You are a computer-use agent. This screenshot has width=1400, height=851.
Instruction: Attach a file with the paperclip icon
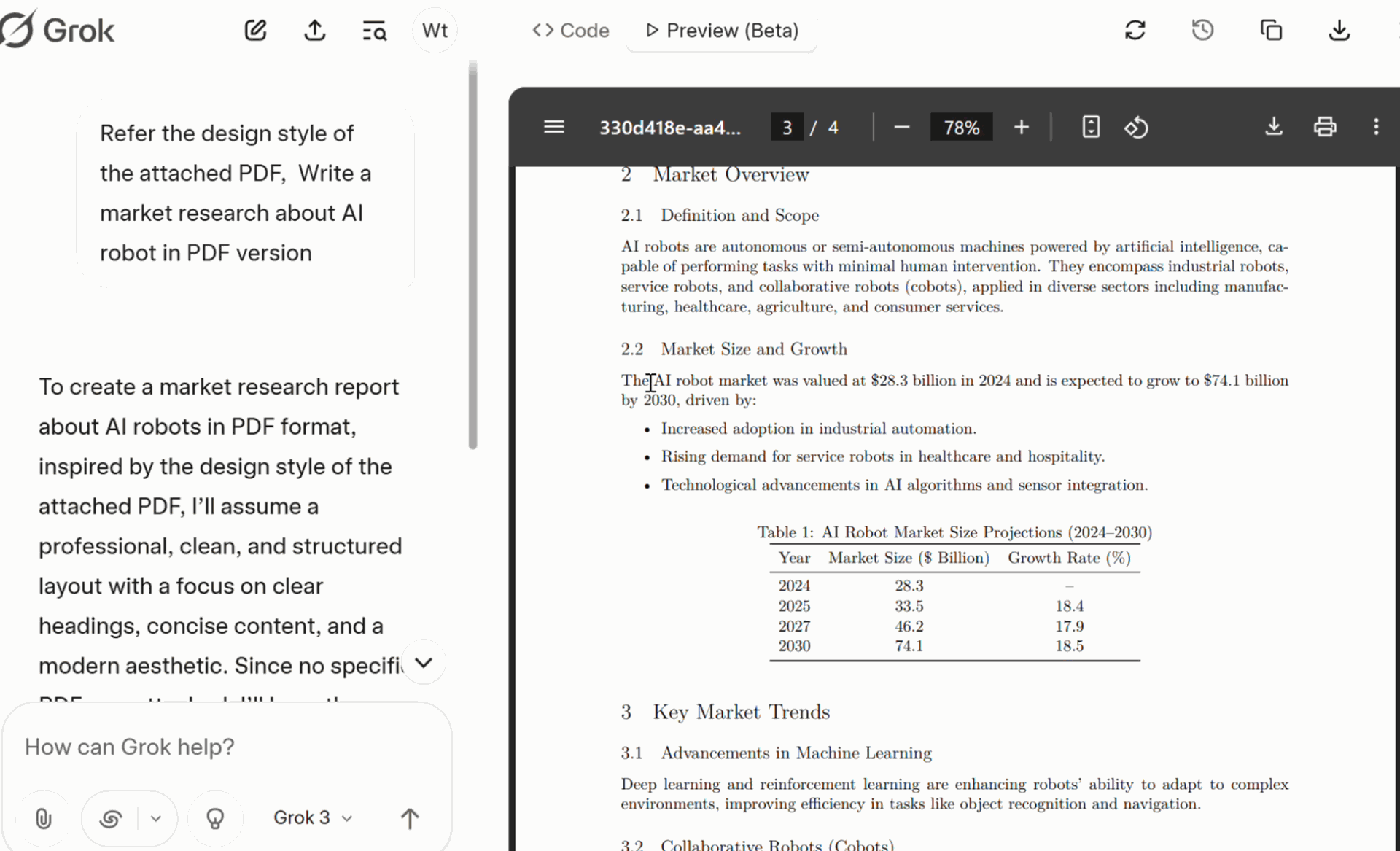coord(44,818)
